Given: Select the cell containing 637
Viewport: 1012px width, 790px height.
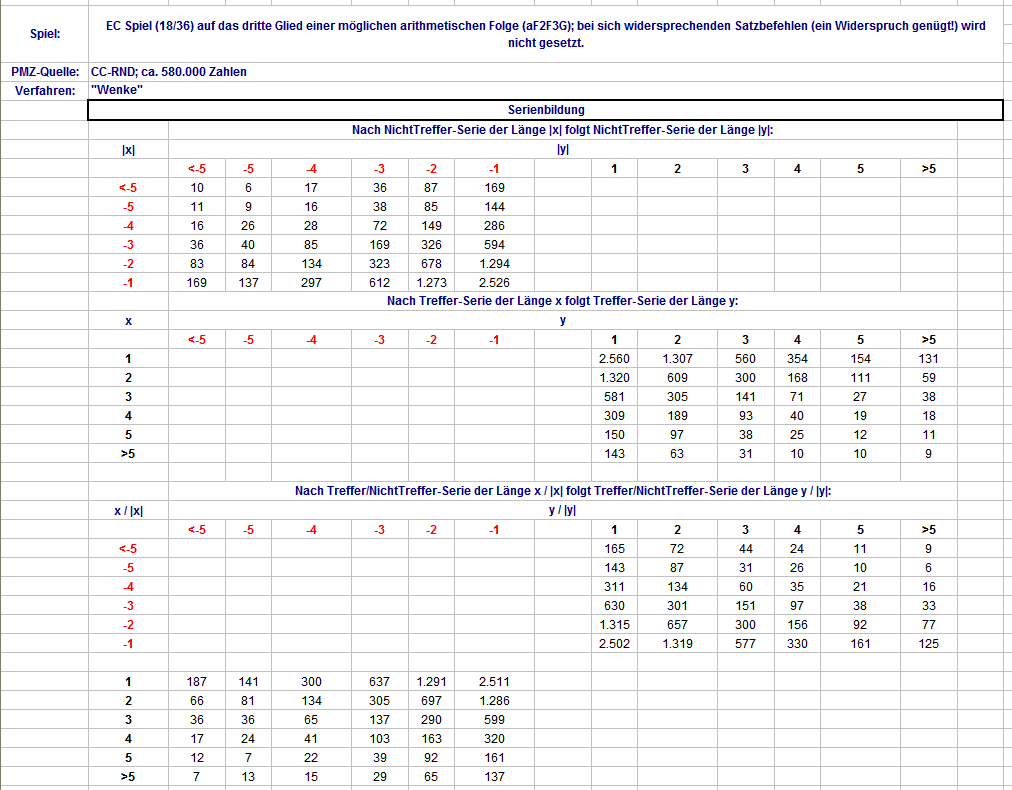Looking at the screenshot, I should click(380, 682).
